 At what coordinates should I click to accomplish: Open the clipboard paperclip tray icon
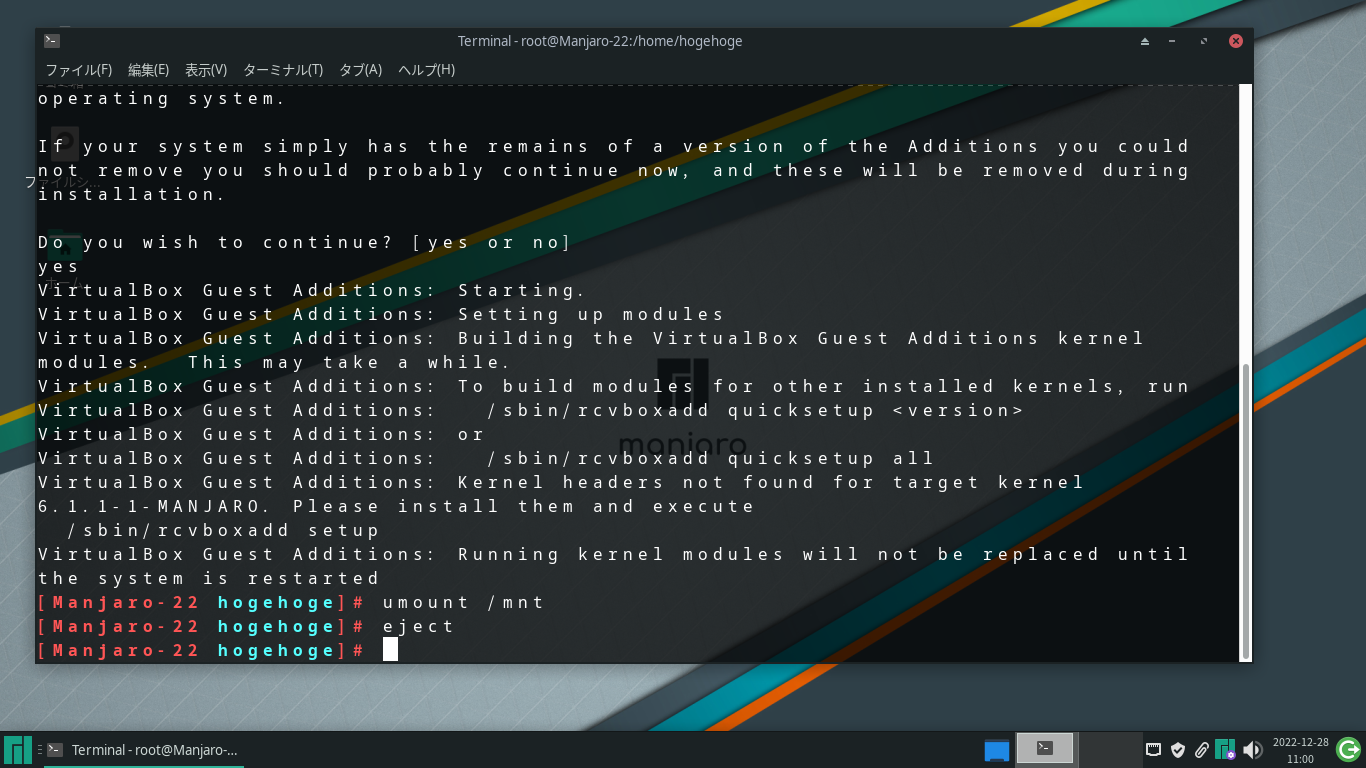point(1202,749)
